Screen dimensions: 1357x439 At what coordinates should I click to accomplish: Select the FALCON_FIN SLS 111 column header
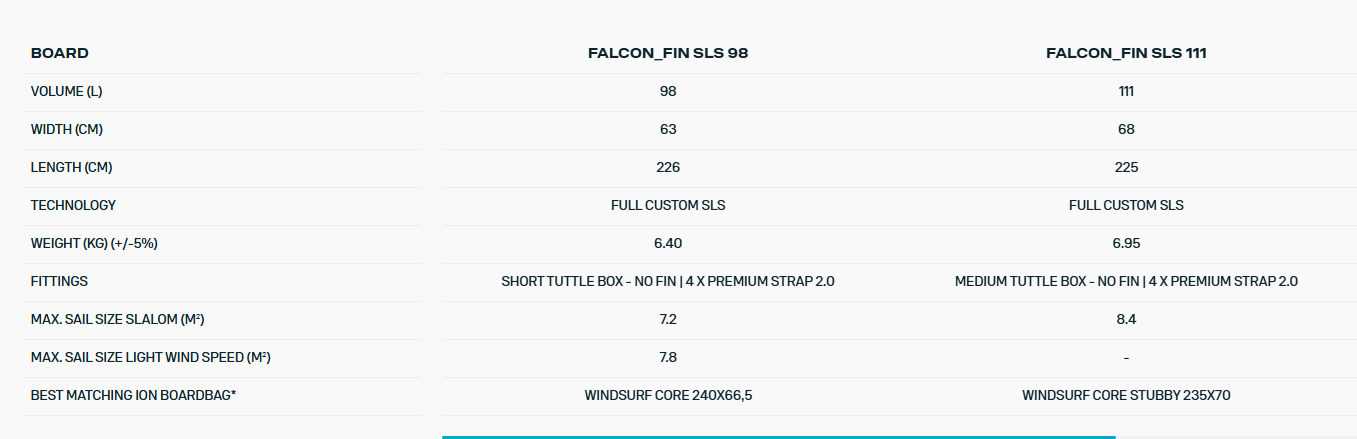click(1126, 54)
